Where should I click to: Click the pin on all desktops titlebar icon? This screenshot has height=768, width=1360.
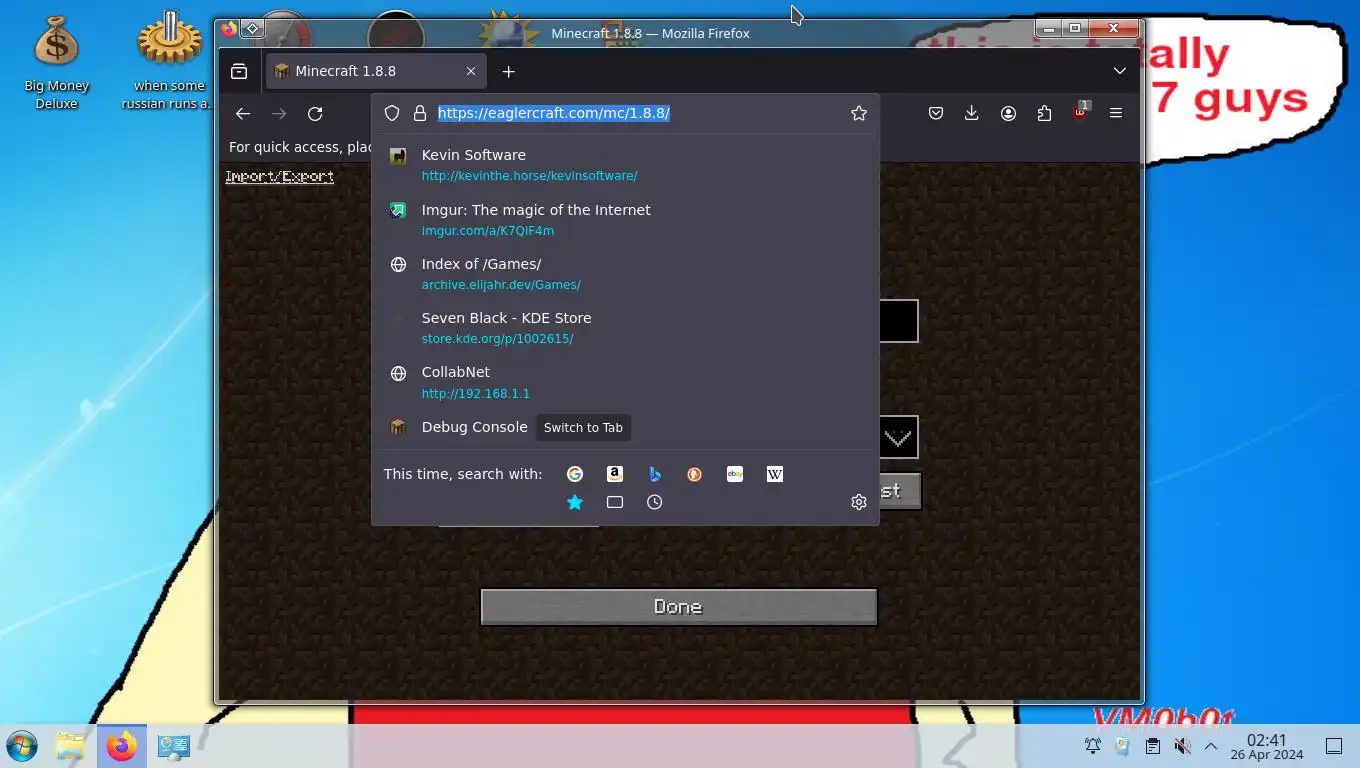click(253, 29)
